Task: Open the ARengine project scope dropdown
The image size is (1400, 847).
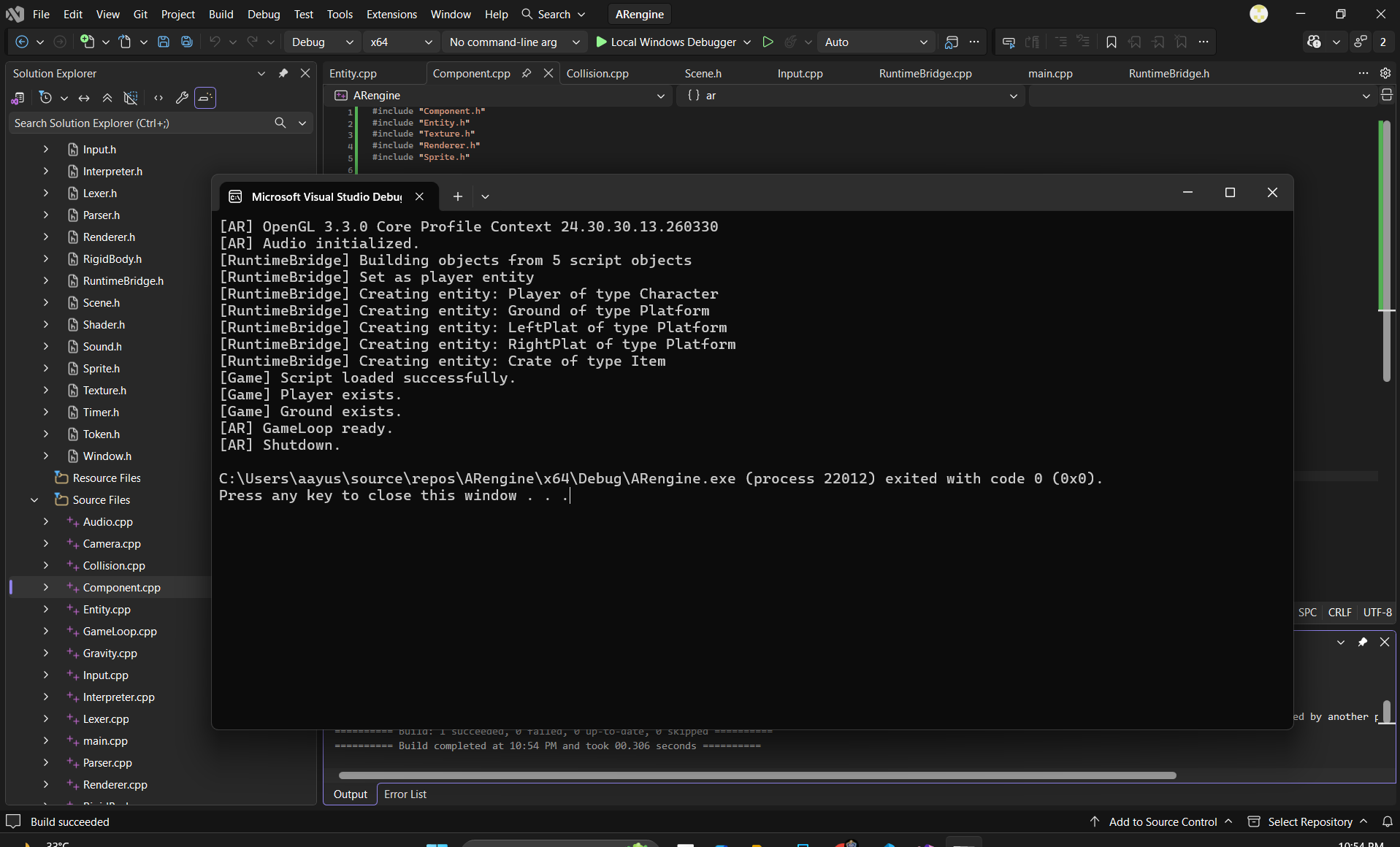Action: [x=499, y=96]
